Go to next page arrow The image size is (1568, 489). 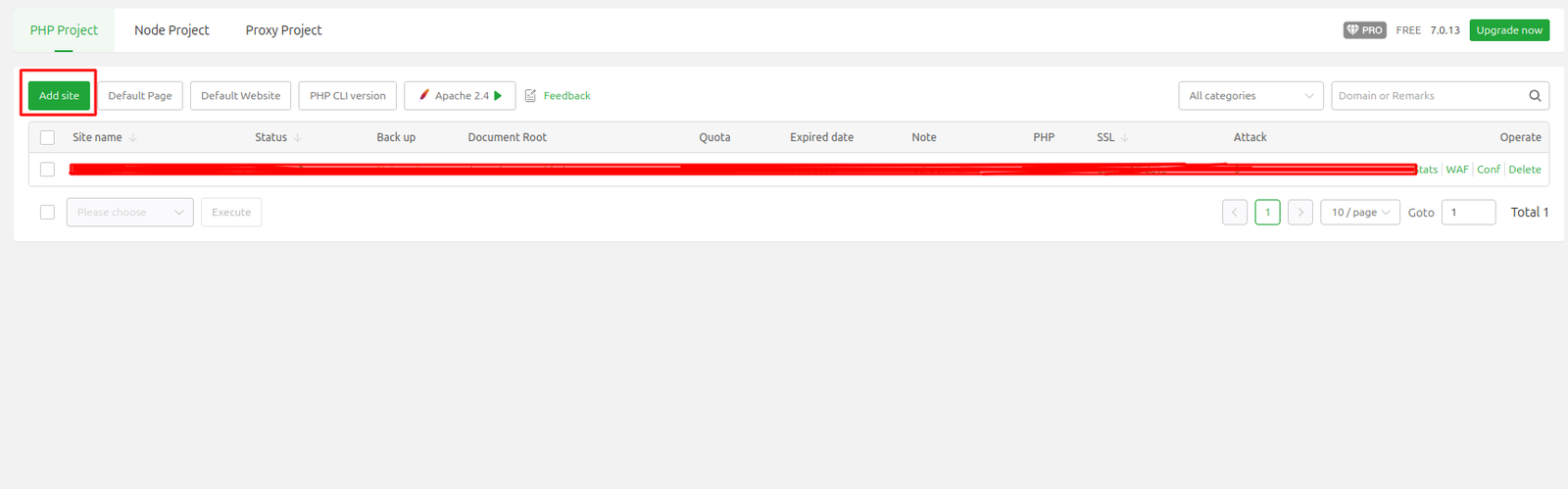coord(1300,213)
